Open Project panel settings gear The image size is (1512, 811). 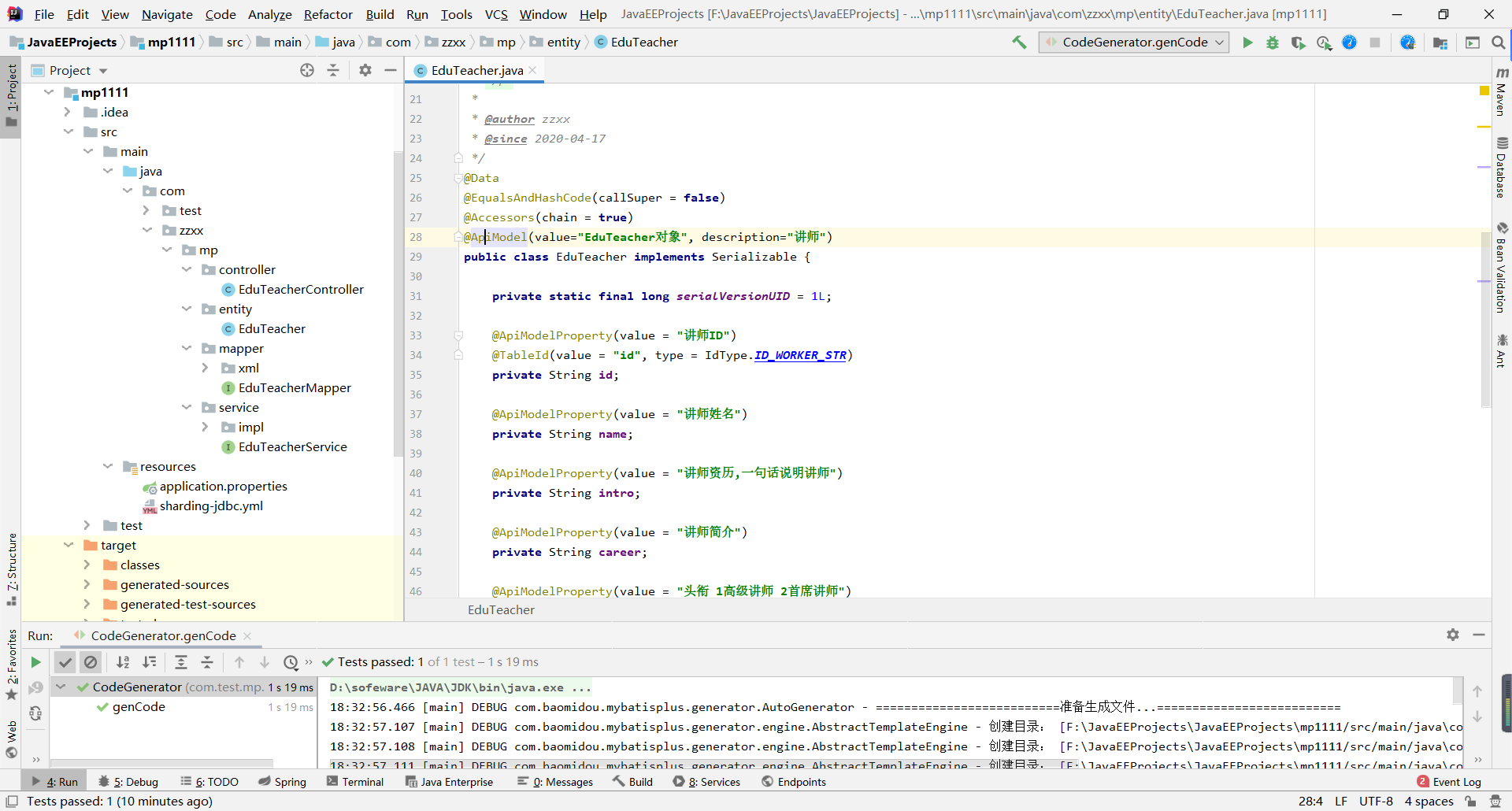[x=365, y=70]
